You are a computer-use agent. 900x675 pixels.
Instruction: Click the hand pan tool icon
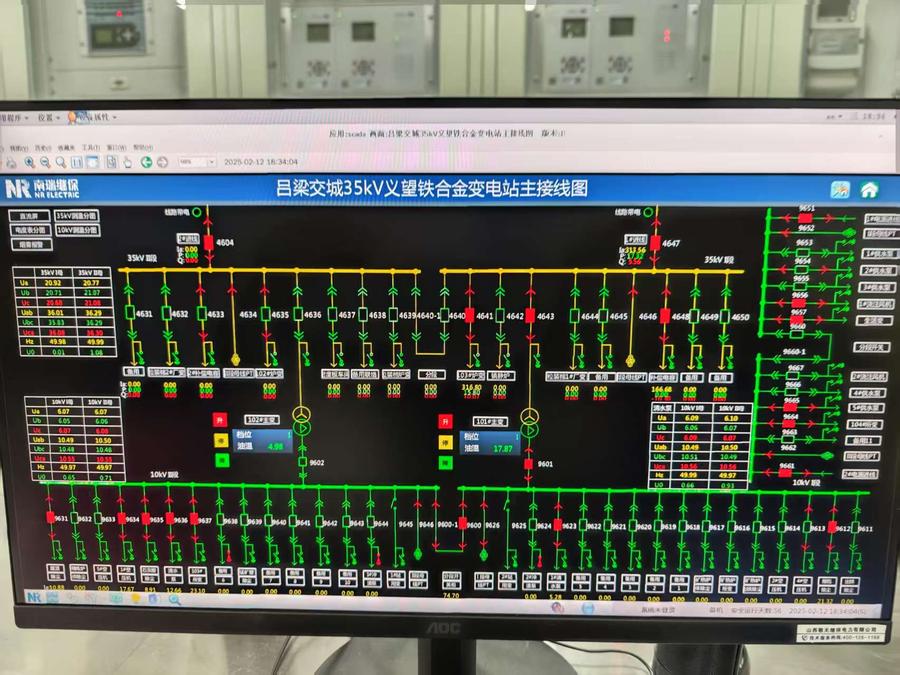pos(128,161)
